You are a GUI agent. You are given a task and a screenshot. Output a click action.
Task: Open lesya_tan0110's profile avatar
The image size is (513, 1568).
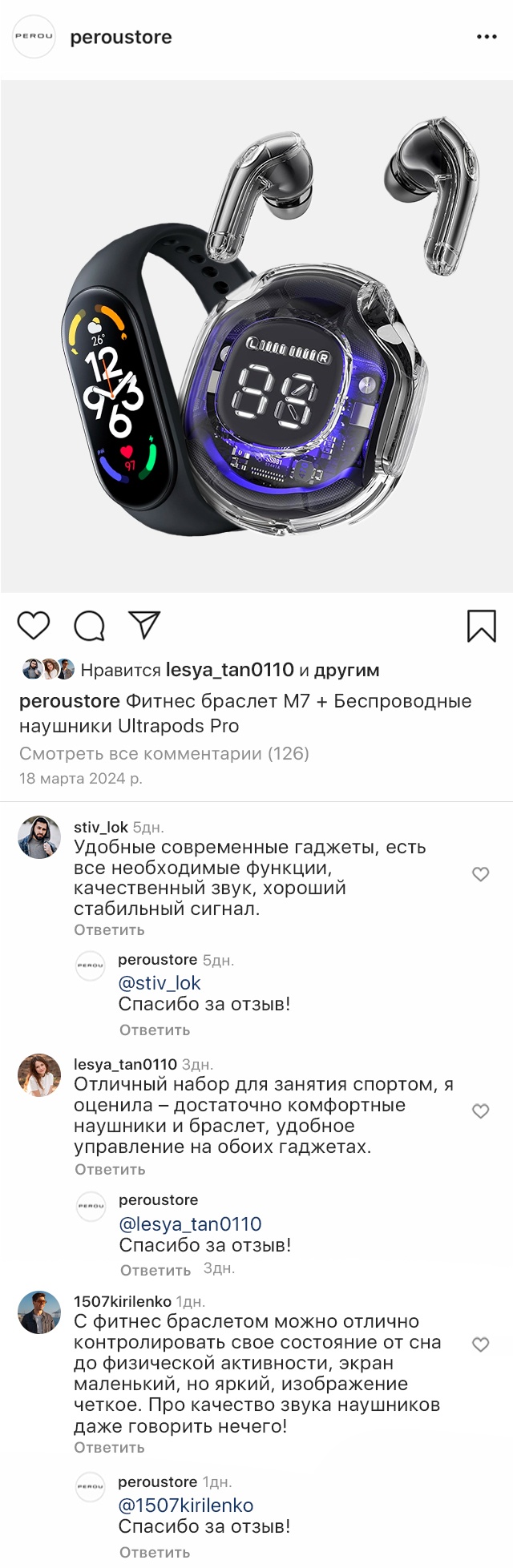[39, 1074]
